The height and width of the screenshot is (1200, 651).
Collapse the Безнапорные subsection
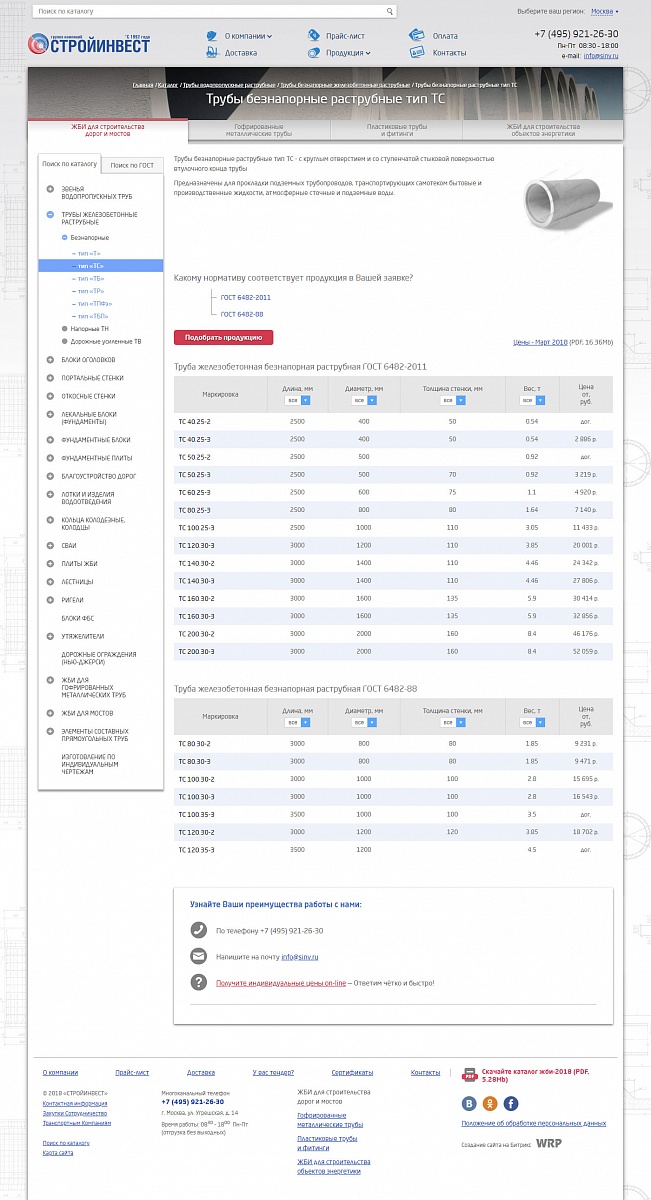[64, 237]
